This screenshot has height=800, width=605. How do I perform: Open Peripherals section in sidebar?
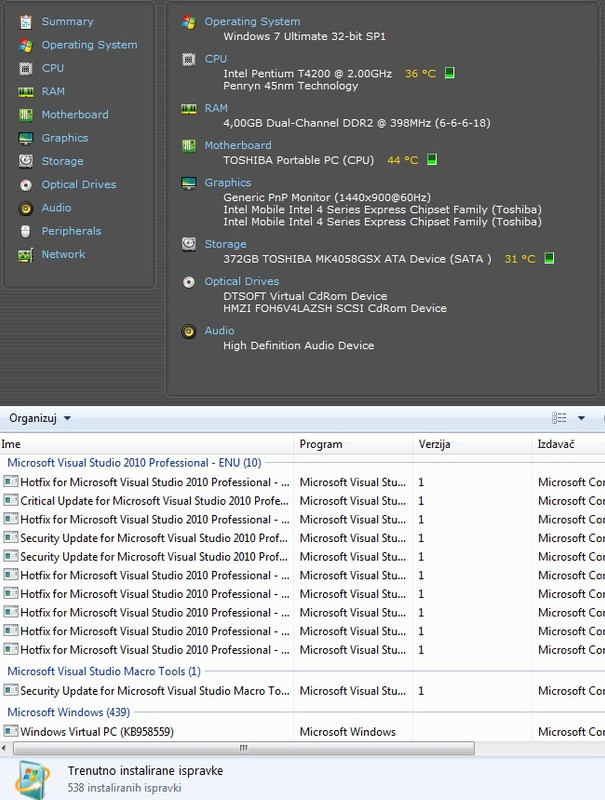point(71,232)
